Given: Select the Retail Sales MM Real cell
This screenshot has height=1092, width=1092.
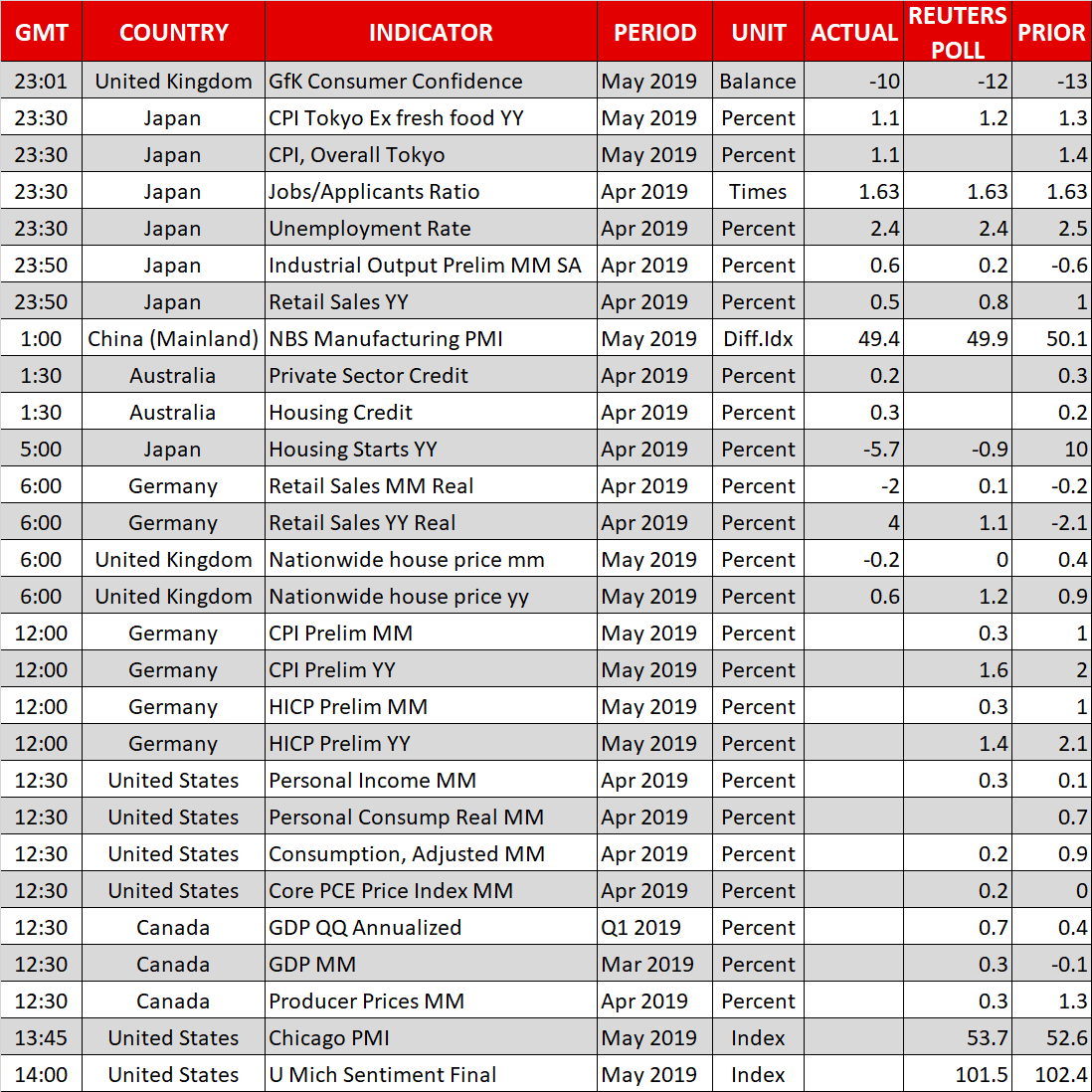Looking at the screenshot, I should coord(431,485).
